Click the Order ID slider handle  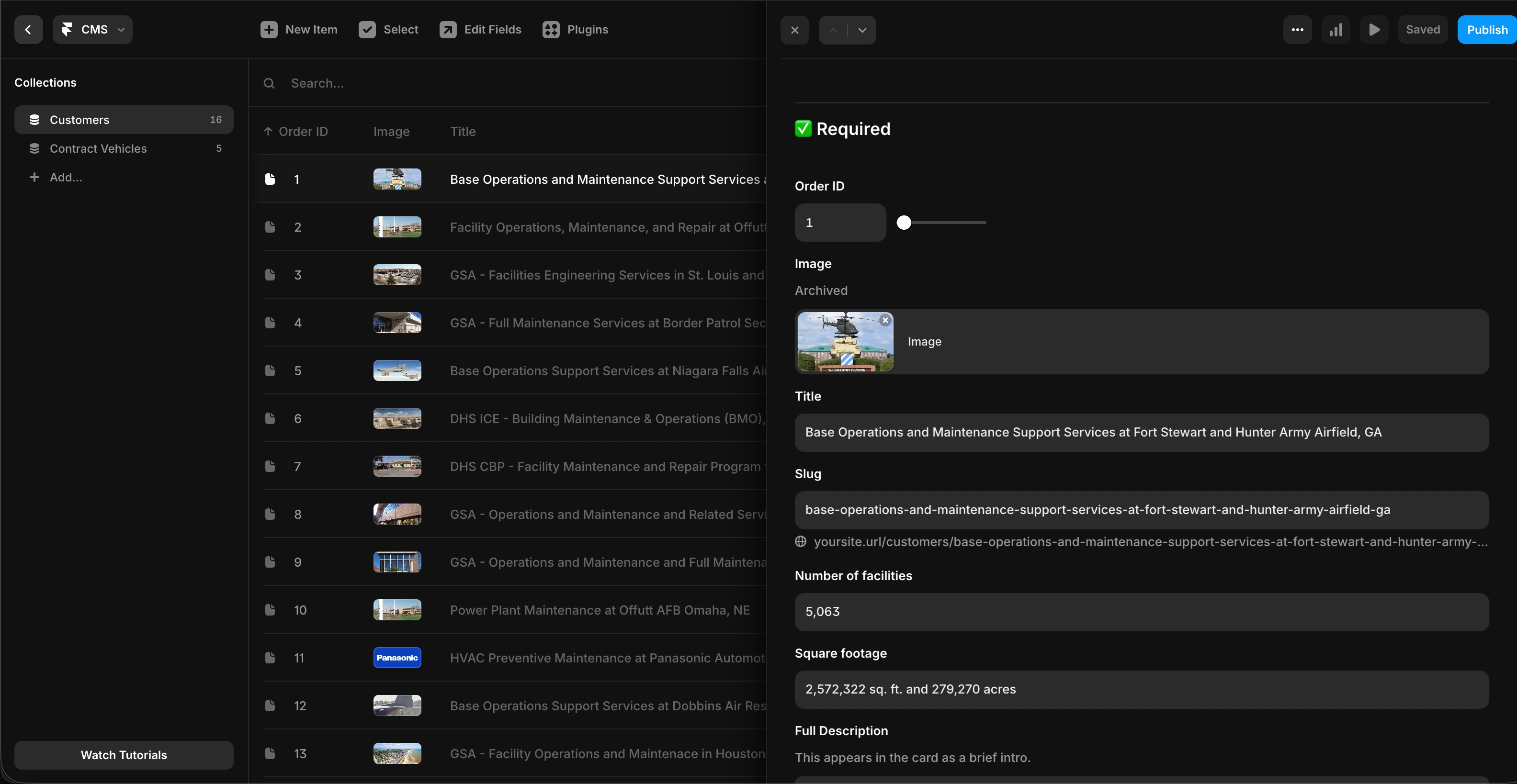(x=904, y=223)
